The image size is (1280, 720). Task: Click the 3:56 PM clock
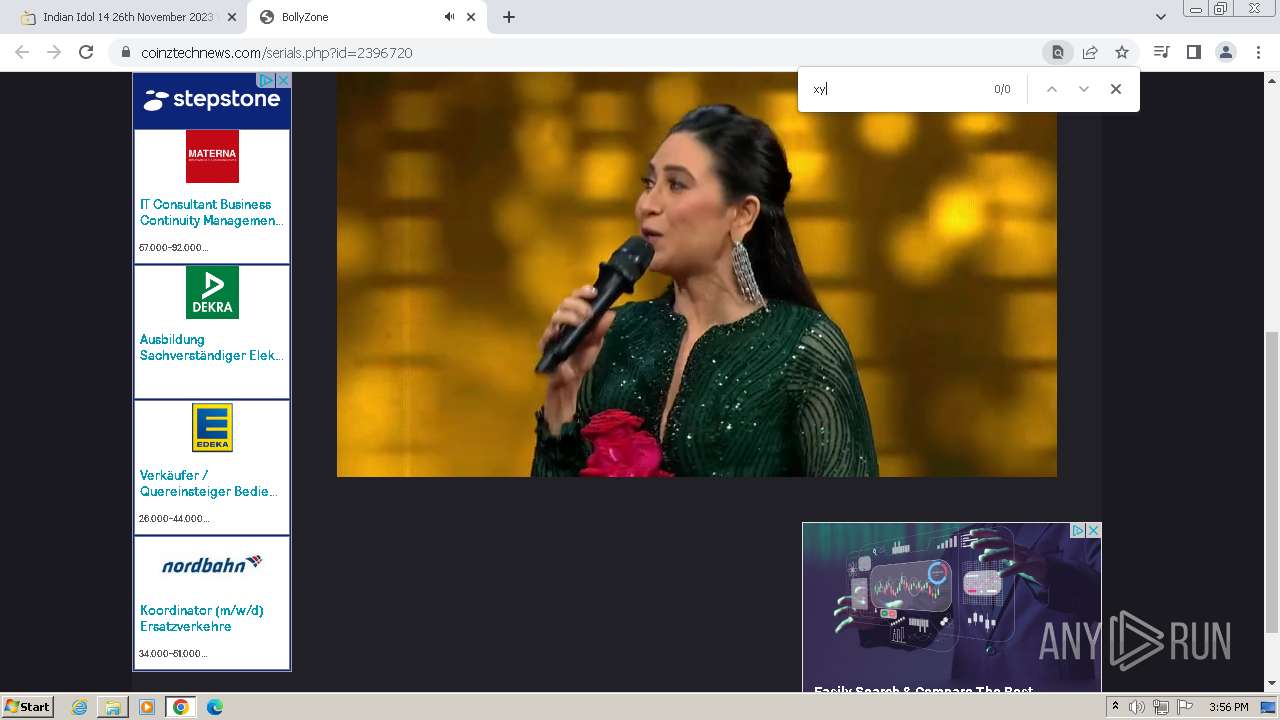(1228, 707)
